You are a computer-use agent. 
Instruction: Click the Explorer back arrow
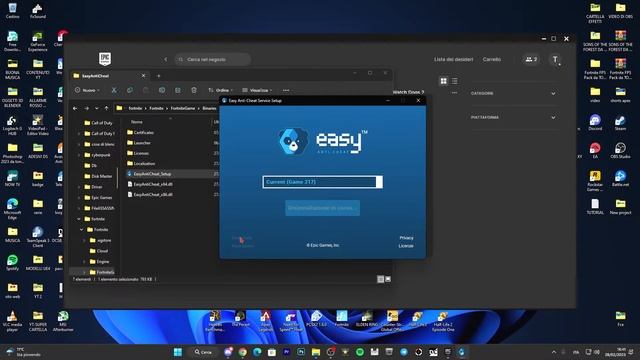(x=75, y=108)
